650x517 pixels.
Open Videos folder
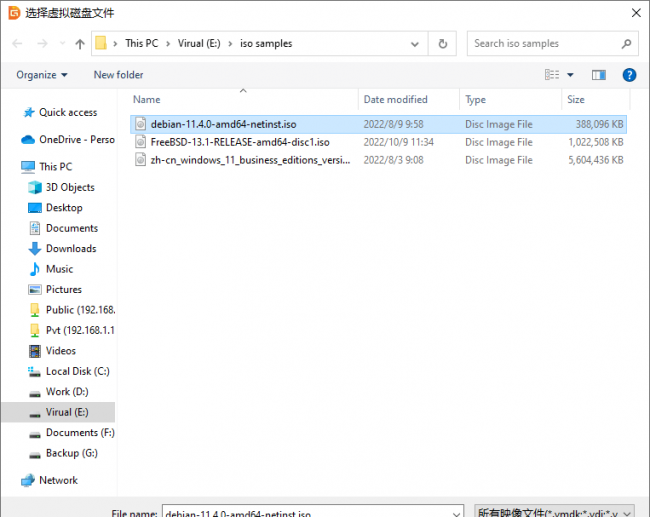(x=61, y=351)
